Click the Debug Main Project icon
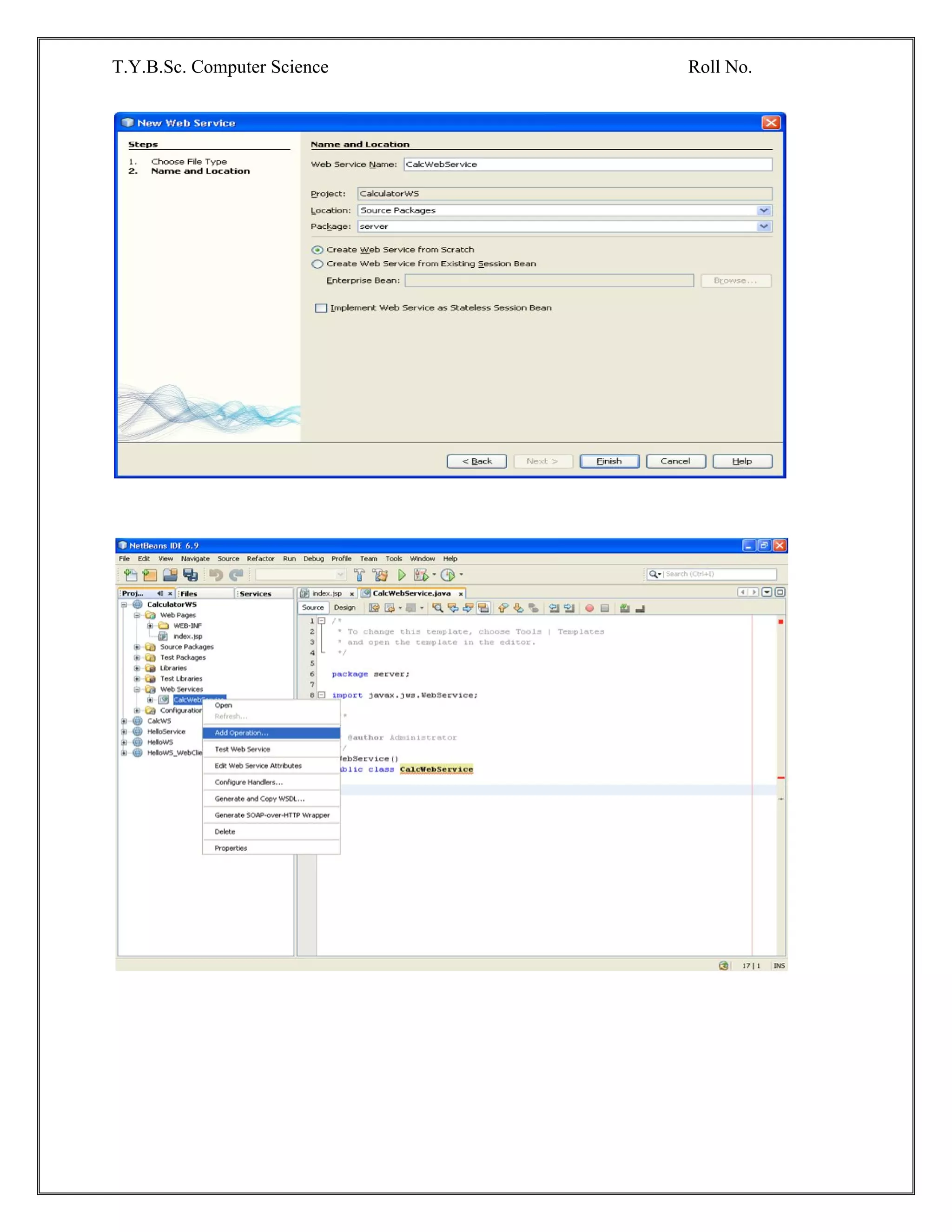This screenshot has height=1232, width=952. click(x=421, y=575)
